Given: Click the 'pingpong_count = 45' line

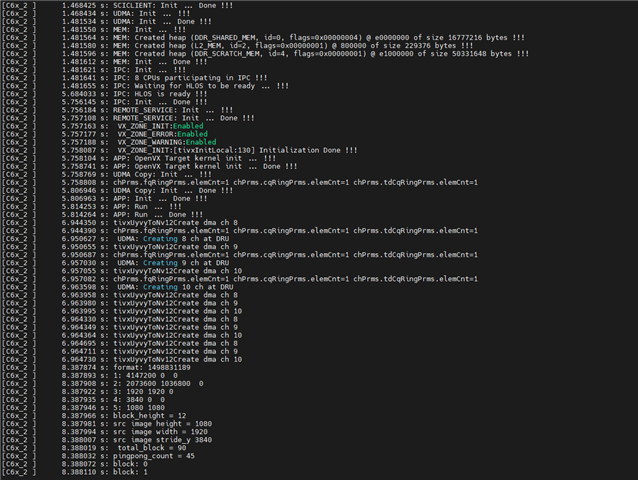Looking at the screenshot, I should [98, 456].
